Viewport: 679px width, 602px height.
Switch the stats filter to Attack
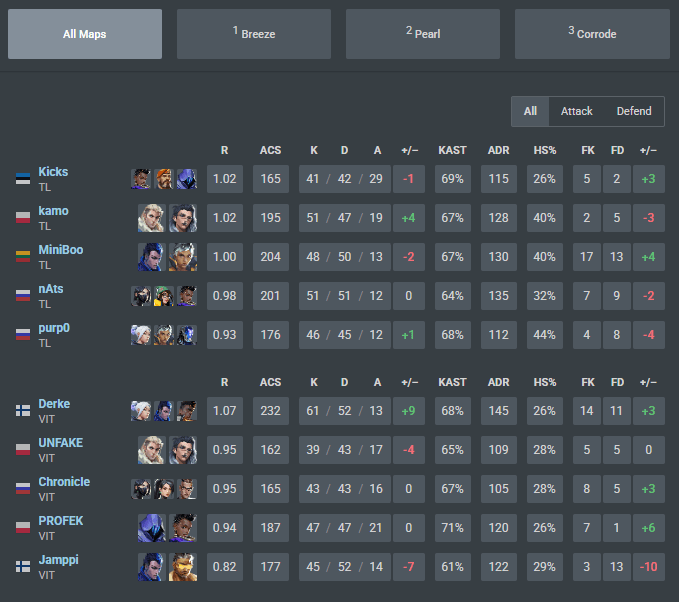[x=576, y=111]
